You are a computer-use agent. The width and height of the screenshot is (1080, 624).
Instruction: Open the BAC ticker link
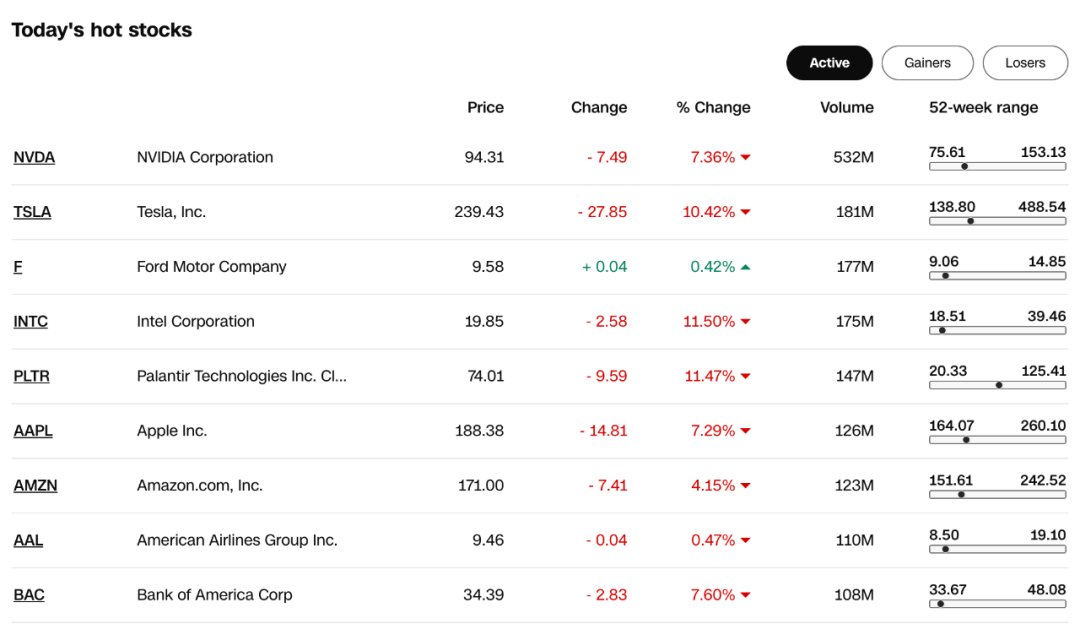tap(29, 594)
